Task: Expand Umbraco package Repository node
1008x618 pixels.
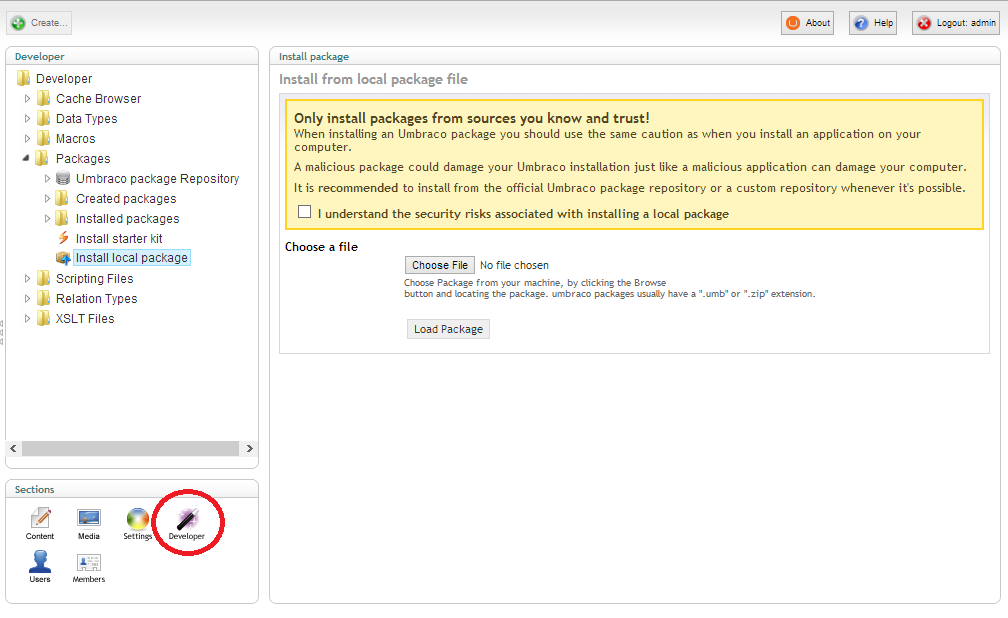Action: pos(47,178)
